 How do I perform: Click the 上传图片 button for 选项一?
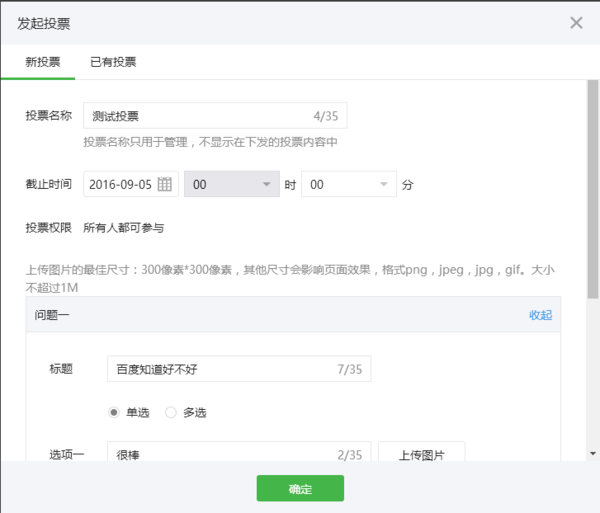pos(422,453)
